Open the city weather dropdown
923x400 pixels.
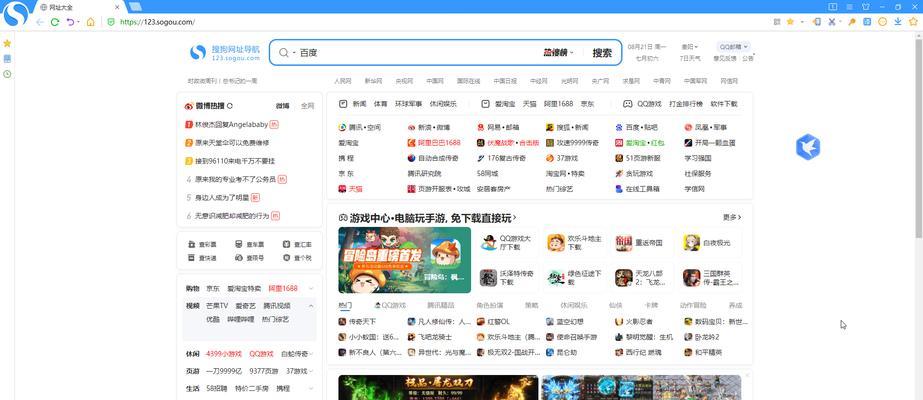click(x=690, y=46)
